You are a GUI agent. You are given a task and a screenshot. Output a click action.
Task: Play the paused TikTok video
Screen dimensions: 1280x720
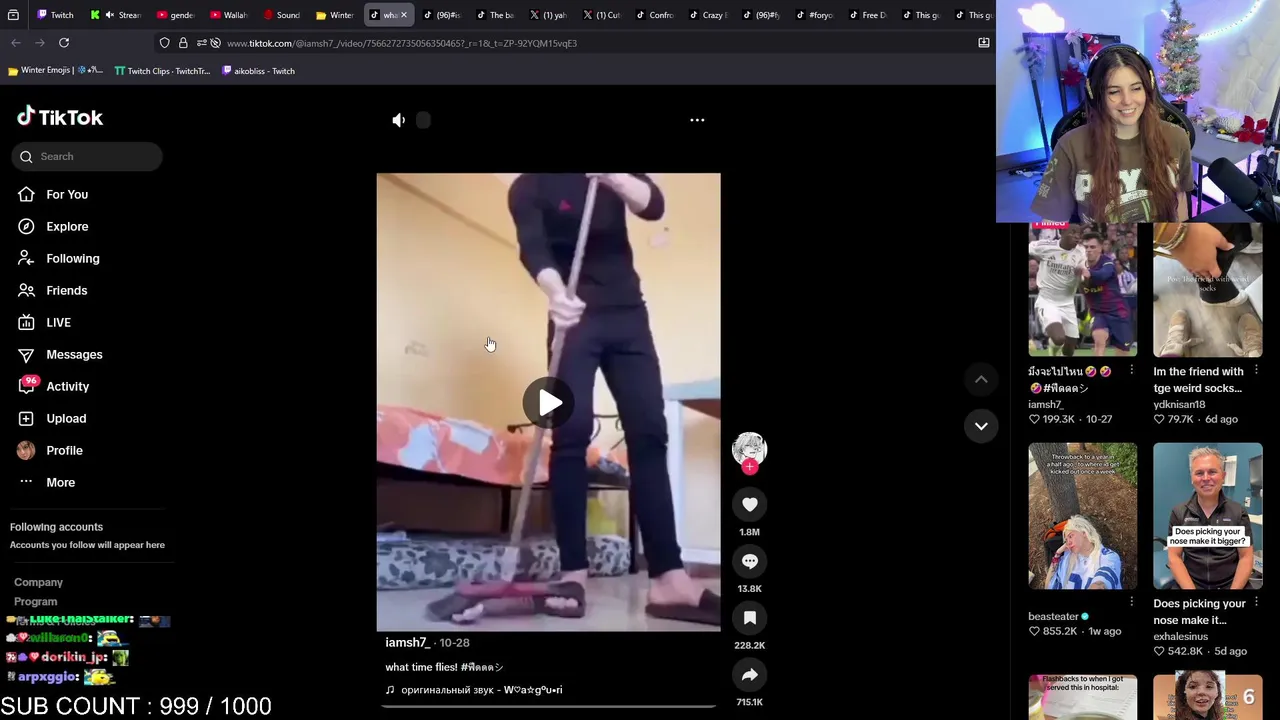(548, 403)
